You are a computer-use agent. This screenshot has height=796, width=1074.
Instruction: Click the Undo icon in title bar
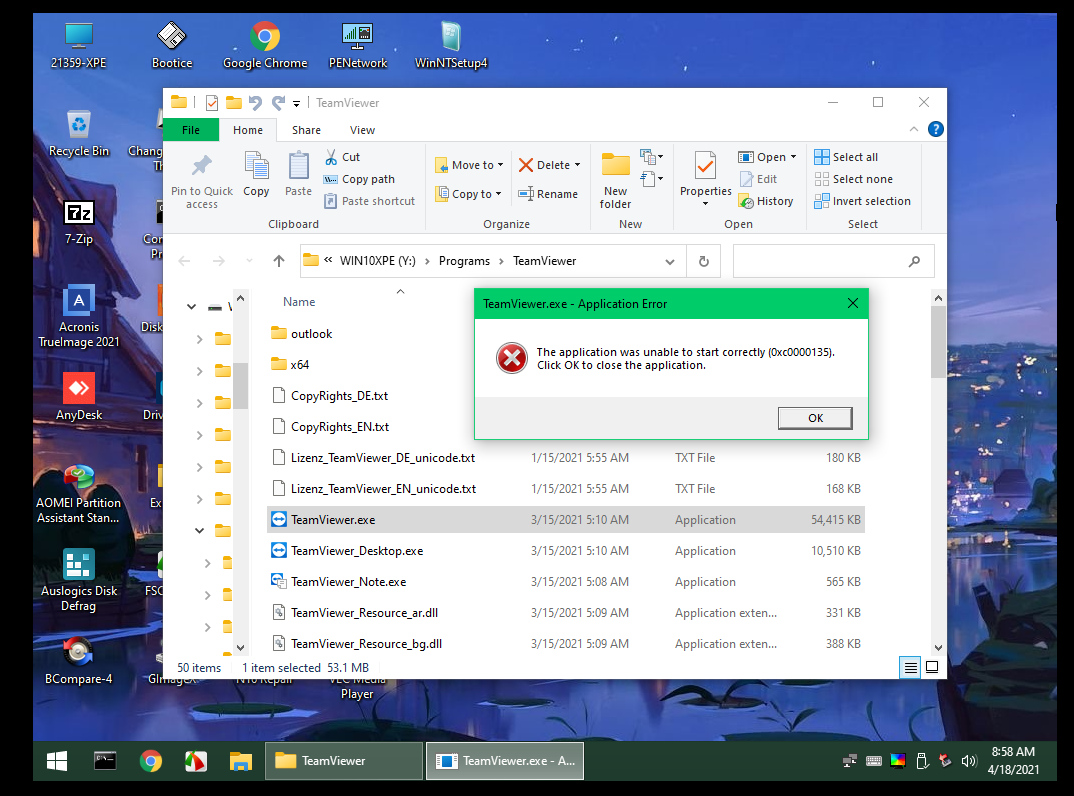tap(255, 103)
